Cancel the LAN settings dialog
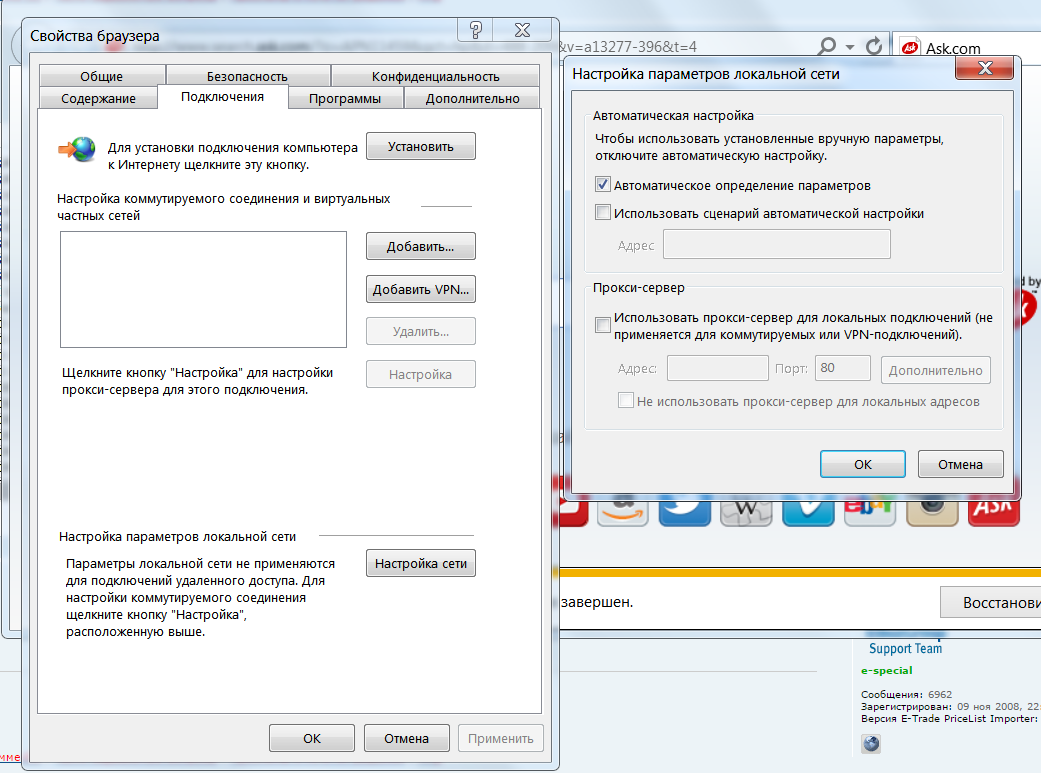This screenshot has width=1041, height=773. click(x=960, y=464)
